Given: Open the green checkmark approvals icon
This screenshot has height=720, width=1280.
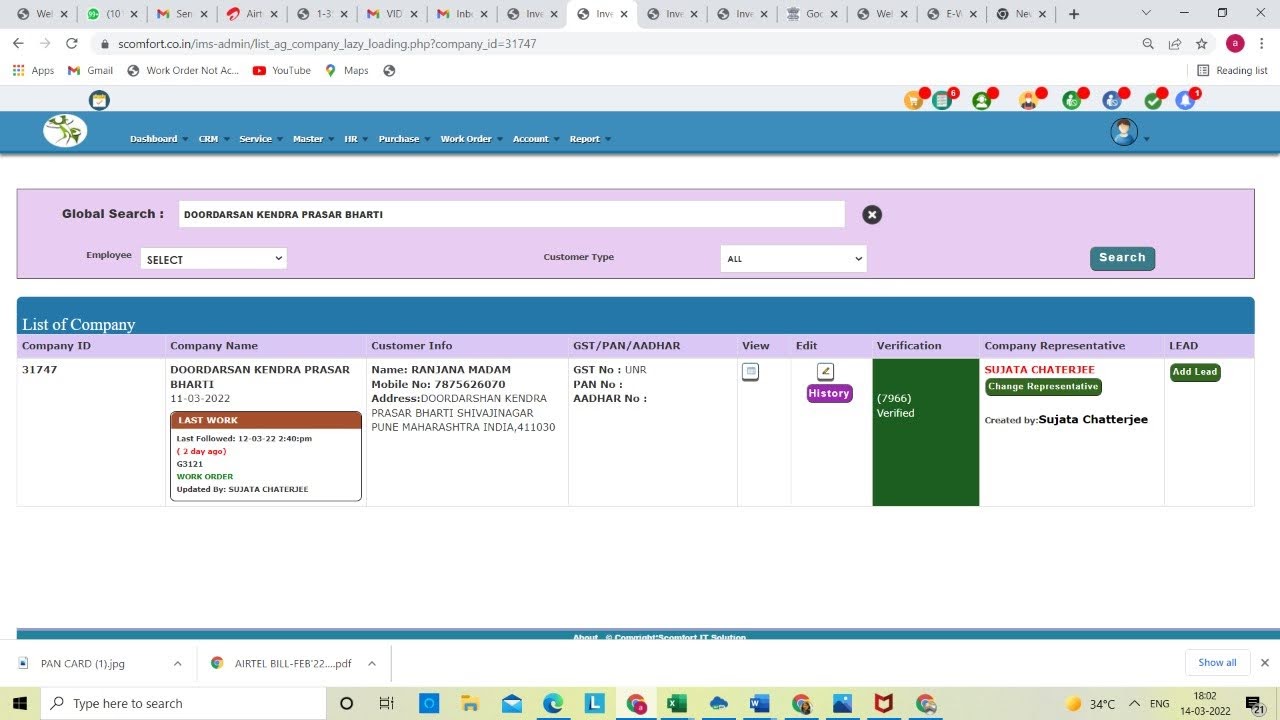Looking at the screenshot, I should point(1153,100).
